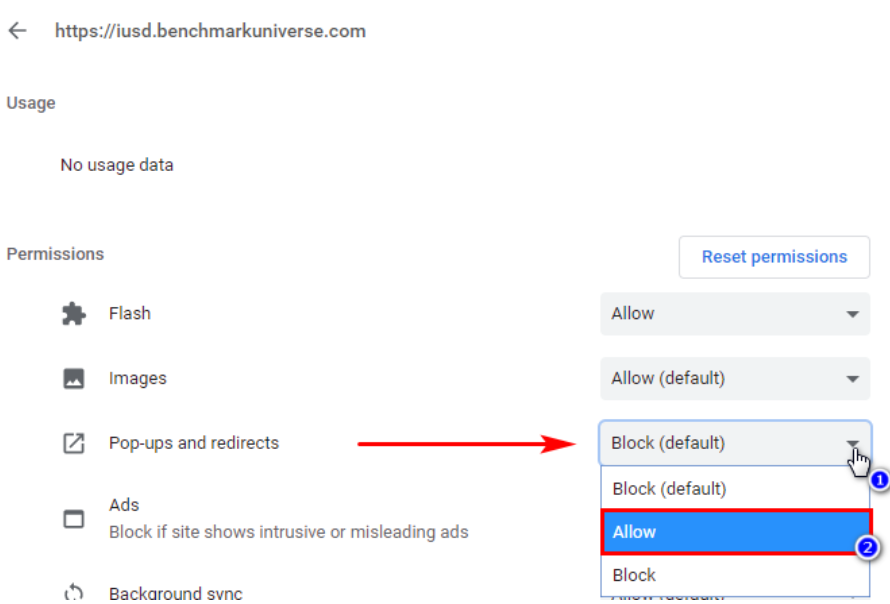Click the site URL heading text
Viewport: 890px width, 604px height.
210,31
